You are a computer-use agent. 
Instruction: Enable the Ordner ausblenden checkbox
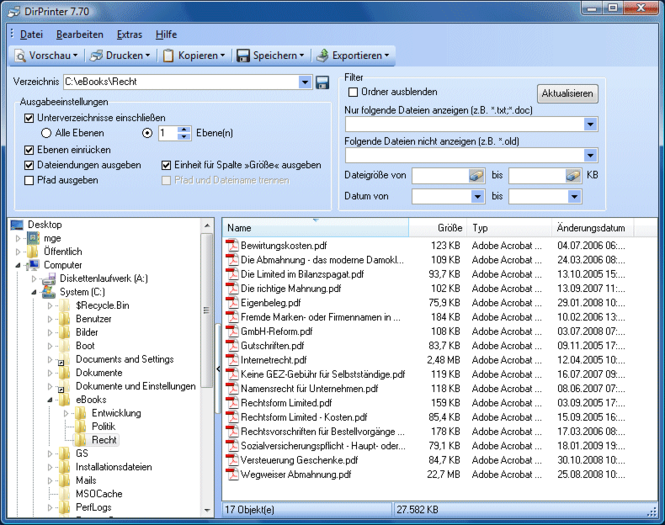click(353, 92)
